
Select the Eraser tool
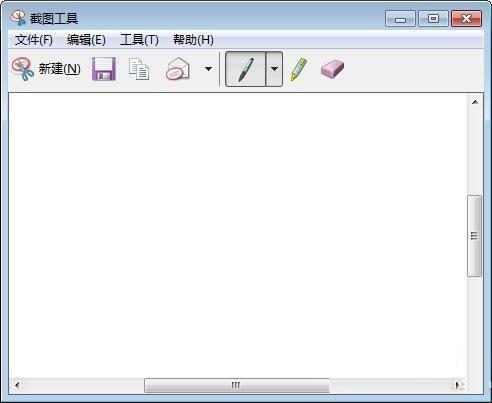pyautogui.click(x=332, y=69)
